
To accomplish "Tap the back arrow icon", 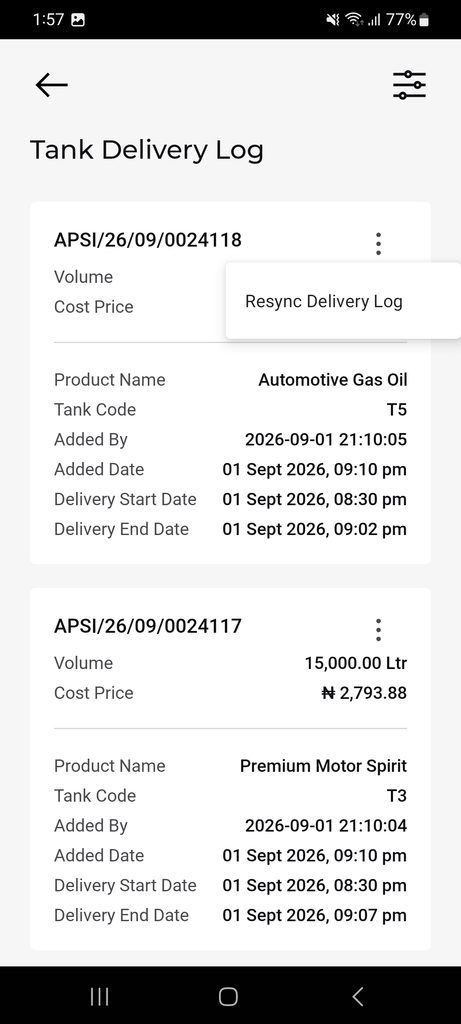I will coord(52,85).
